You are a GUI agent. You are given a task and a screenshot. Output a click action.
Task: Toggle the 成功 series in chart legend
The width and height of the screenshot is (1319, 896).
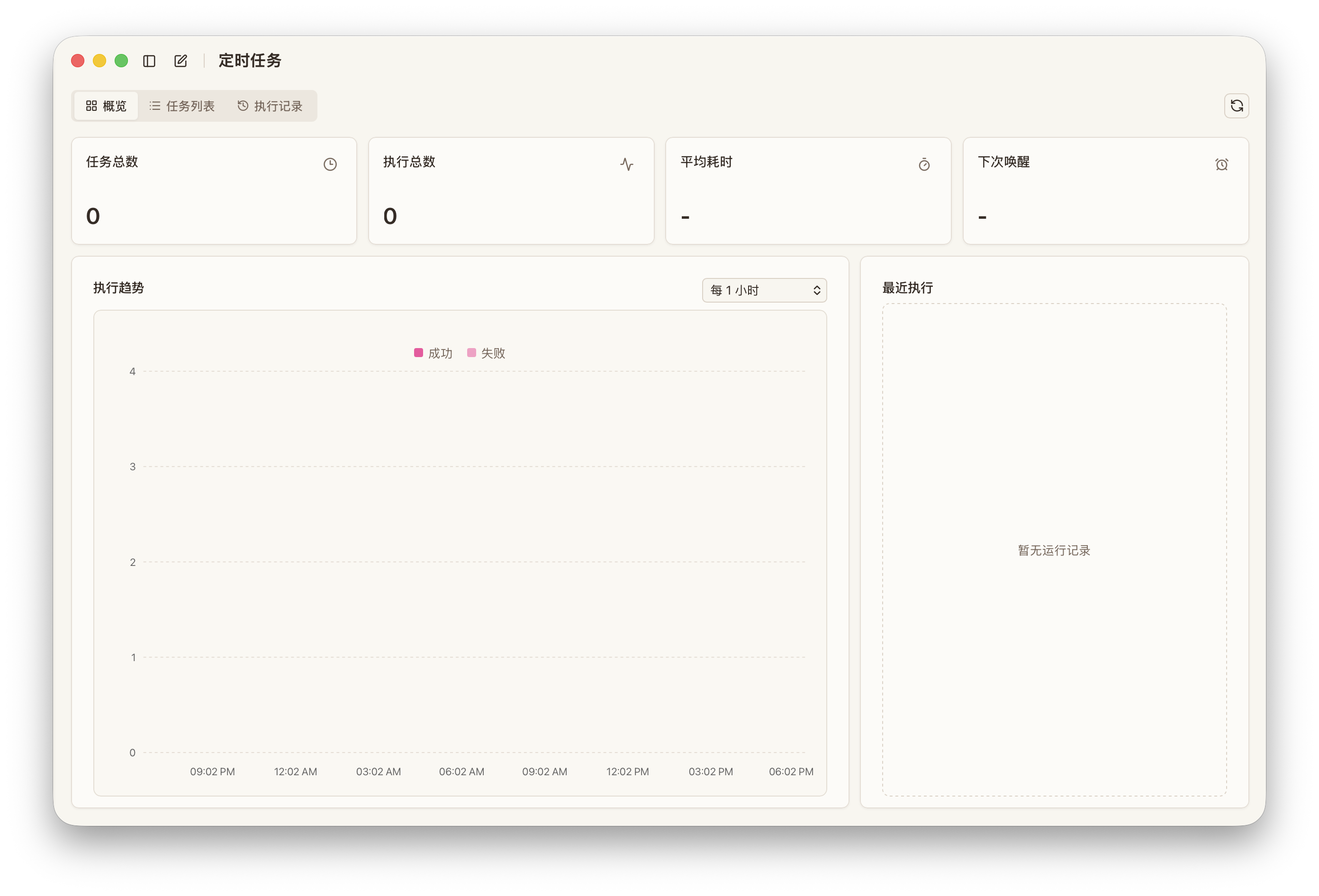click(x=433, y=352)
